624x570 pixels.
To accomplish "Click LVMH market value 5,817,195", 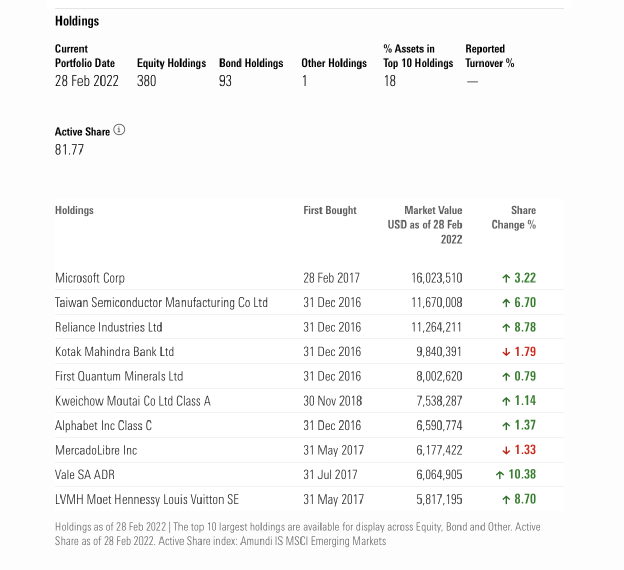I will click(x=439, y=500).
